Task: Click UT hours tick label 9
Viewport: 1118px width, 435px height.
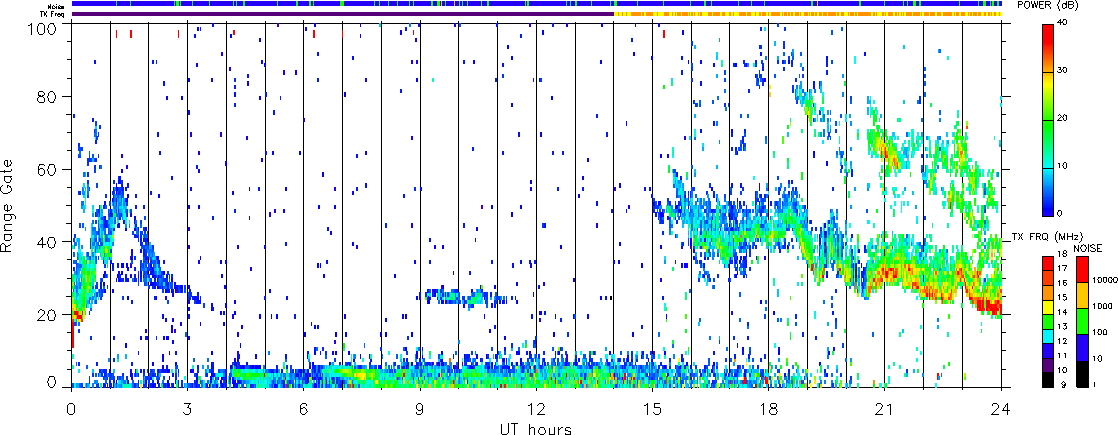Action: click(x=420, y=409)
